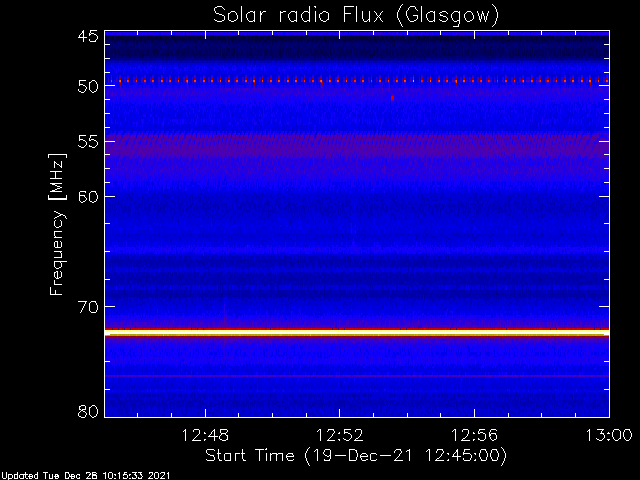This screenshot has height=480, width=640.
Task: Click the isolated red spot near 51 MHz
Action: click(392, 98)
